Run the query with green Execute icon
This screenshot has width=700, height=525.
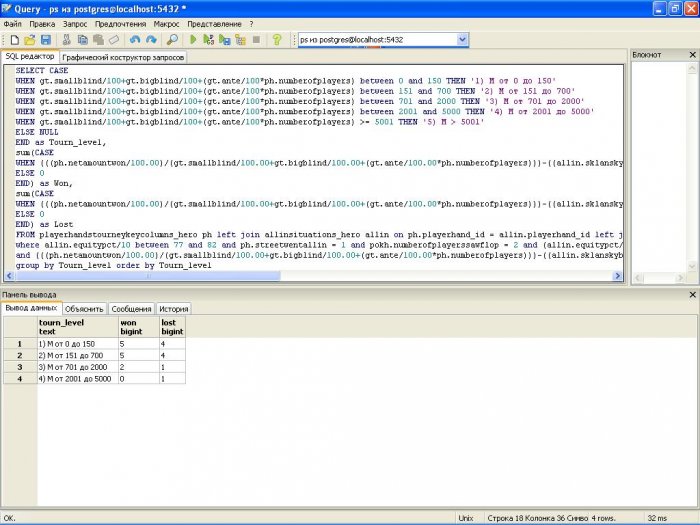coord(192,40)
